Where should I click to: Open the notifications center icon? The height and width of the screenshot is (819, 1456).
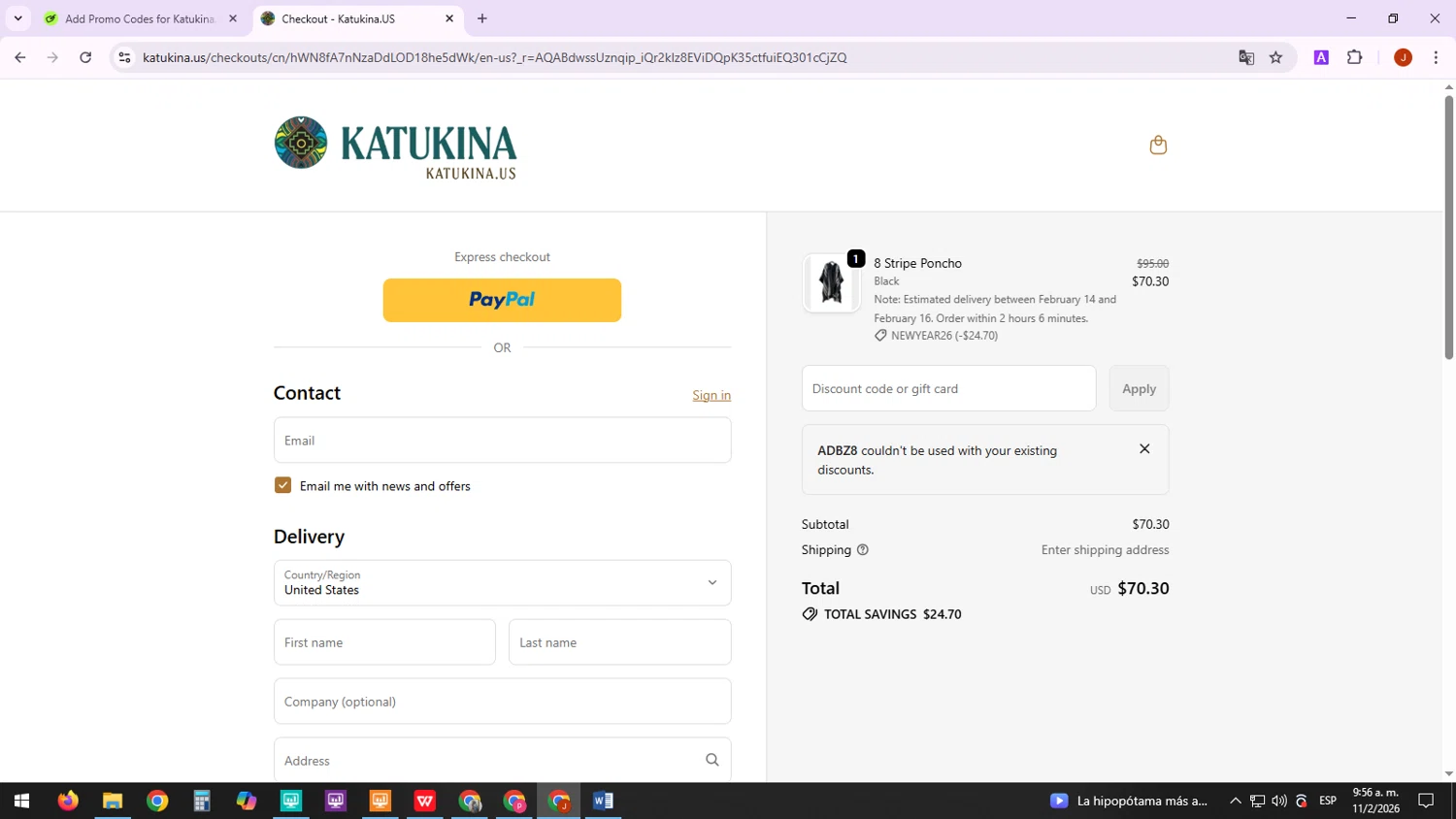tap(1426, 801)
